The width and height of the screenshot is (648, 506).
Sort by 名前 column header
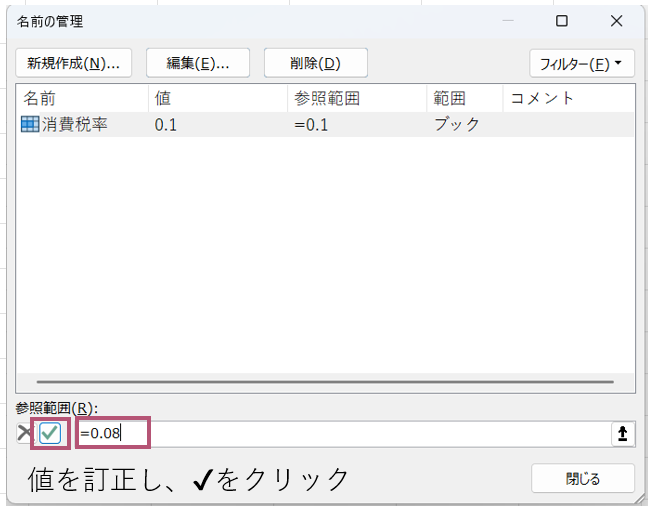click(x=82, y=98)
